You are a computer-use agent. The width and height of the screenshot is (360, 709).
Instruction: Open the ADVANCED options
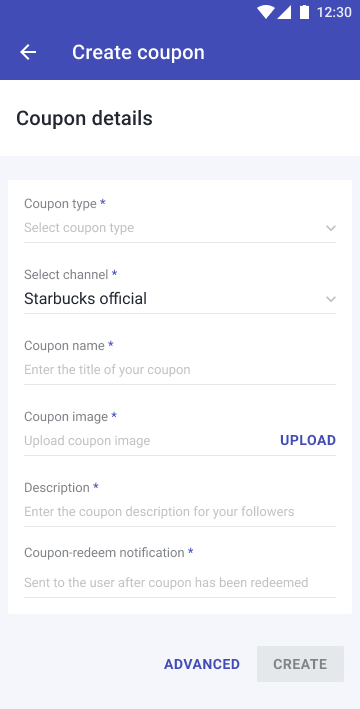tap(202, 664)
